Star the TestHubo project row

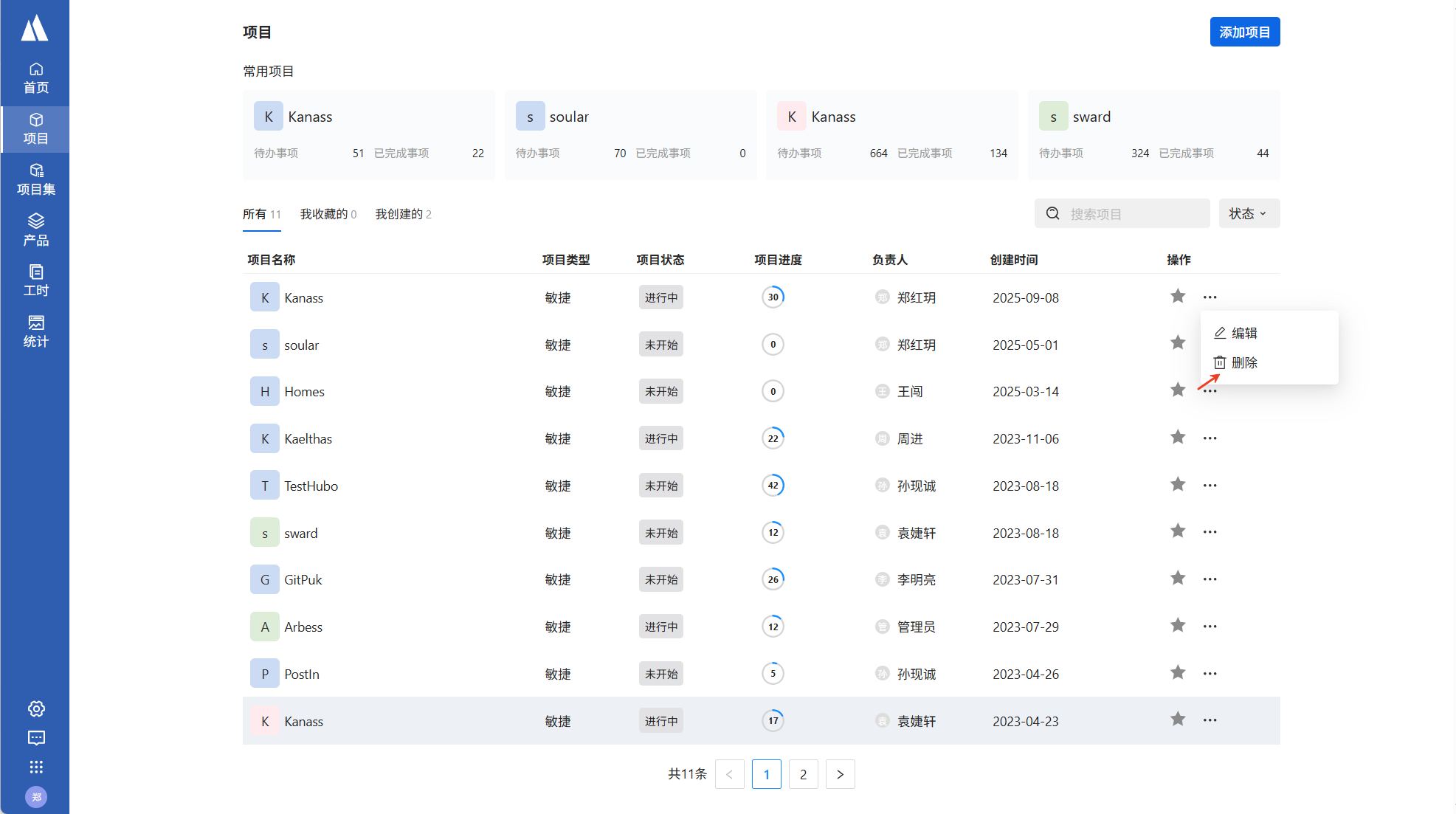tap(1178, 485)
